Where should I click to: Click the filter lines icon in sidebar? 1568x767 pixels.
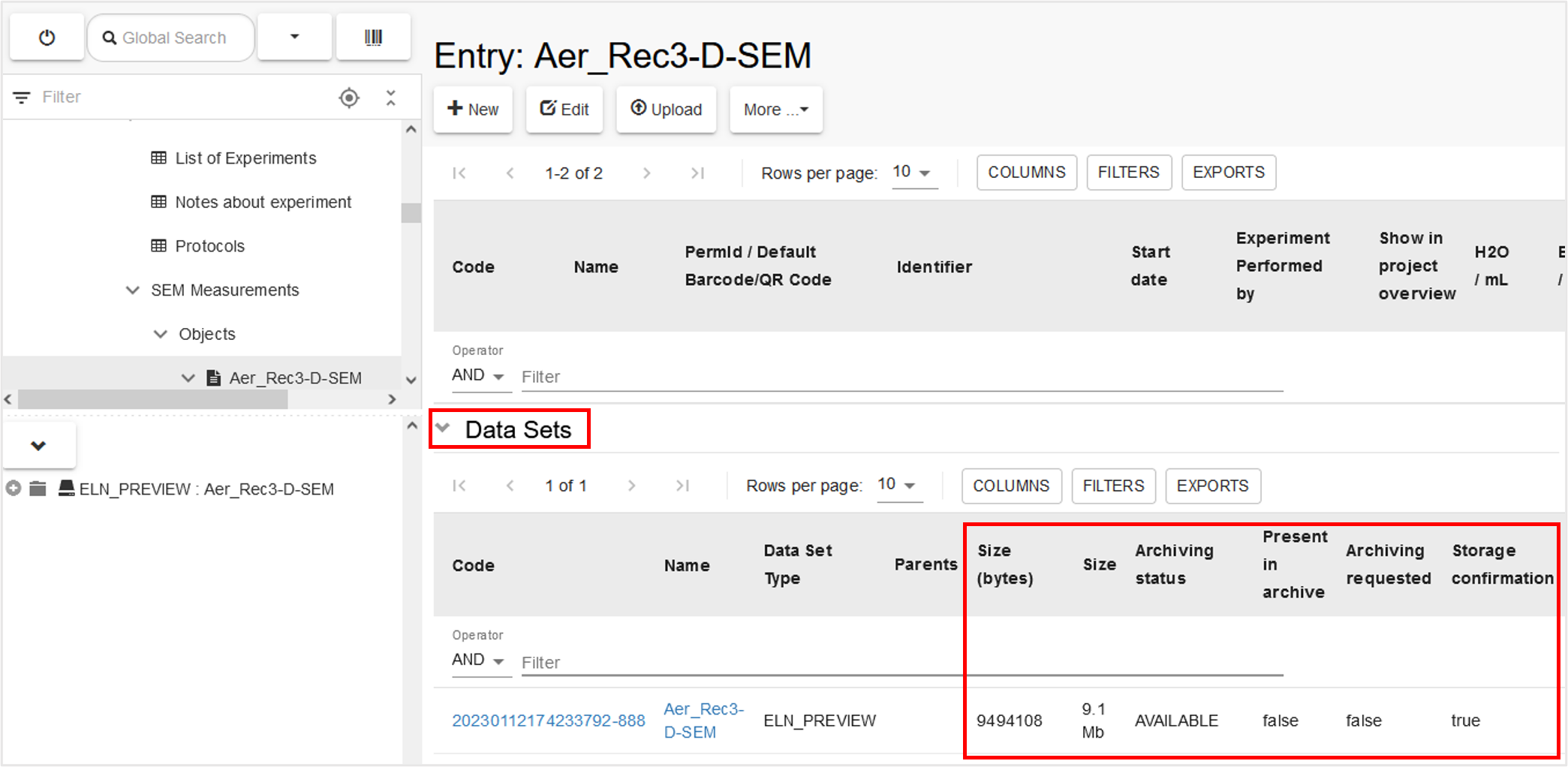(22, 98)
